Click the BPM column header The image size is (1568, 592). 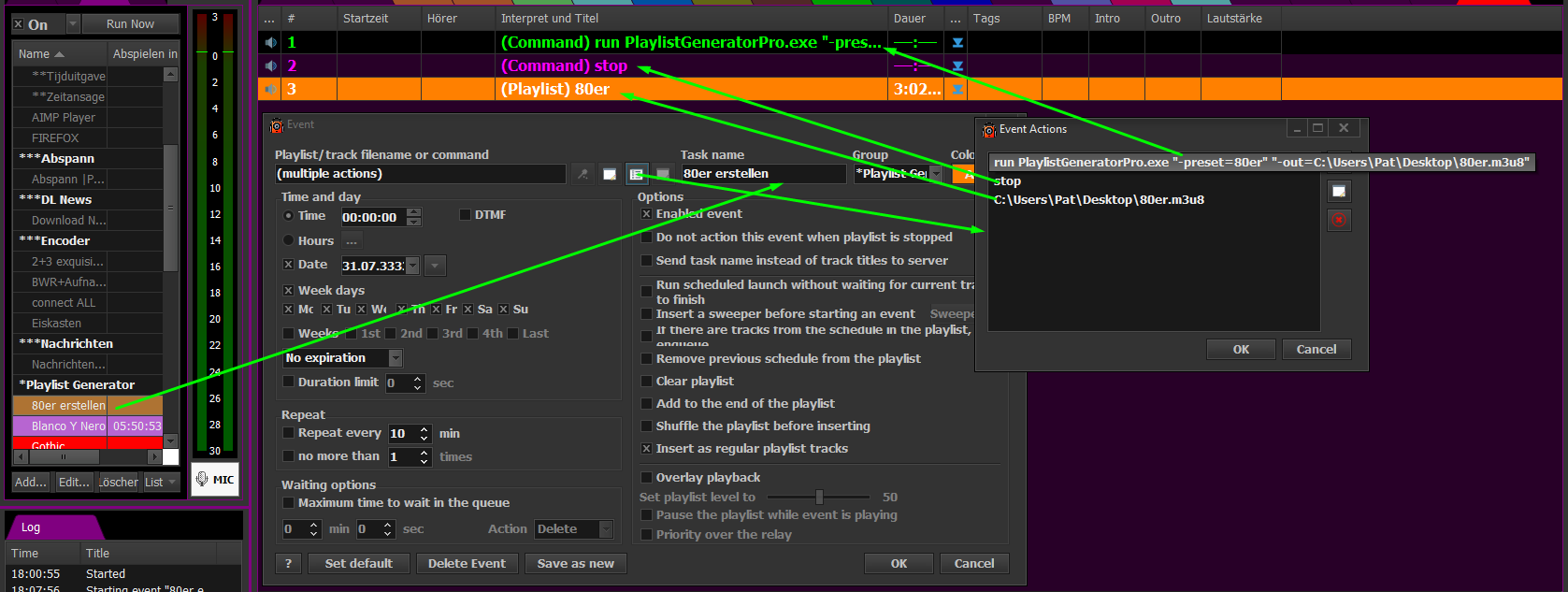[1066, 19]
